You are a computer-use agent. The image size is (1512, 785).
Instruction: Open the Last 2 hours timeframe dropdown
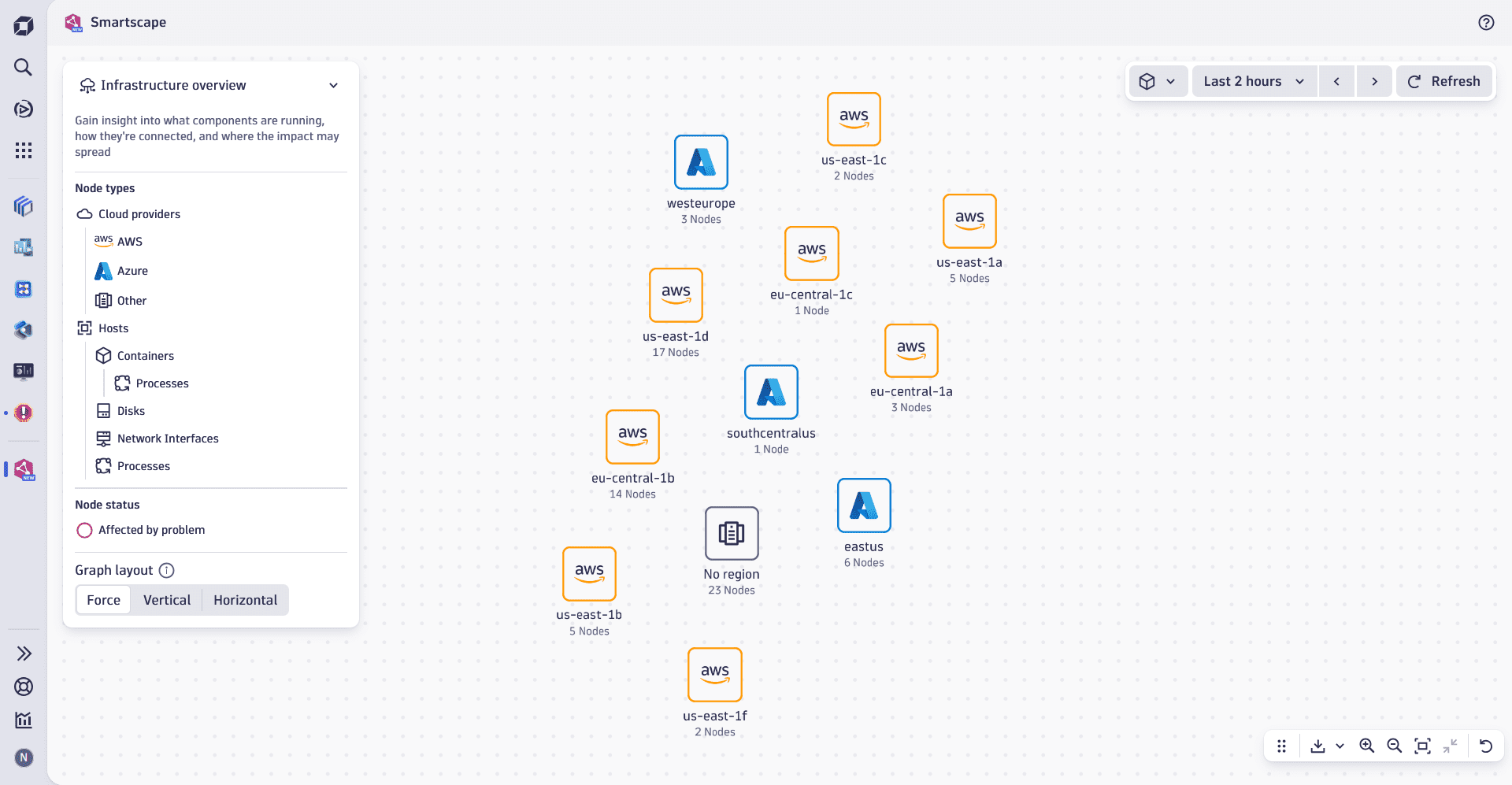pos(1254,81)
